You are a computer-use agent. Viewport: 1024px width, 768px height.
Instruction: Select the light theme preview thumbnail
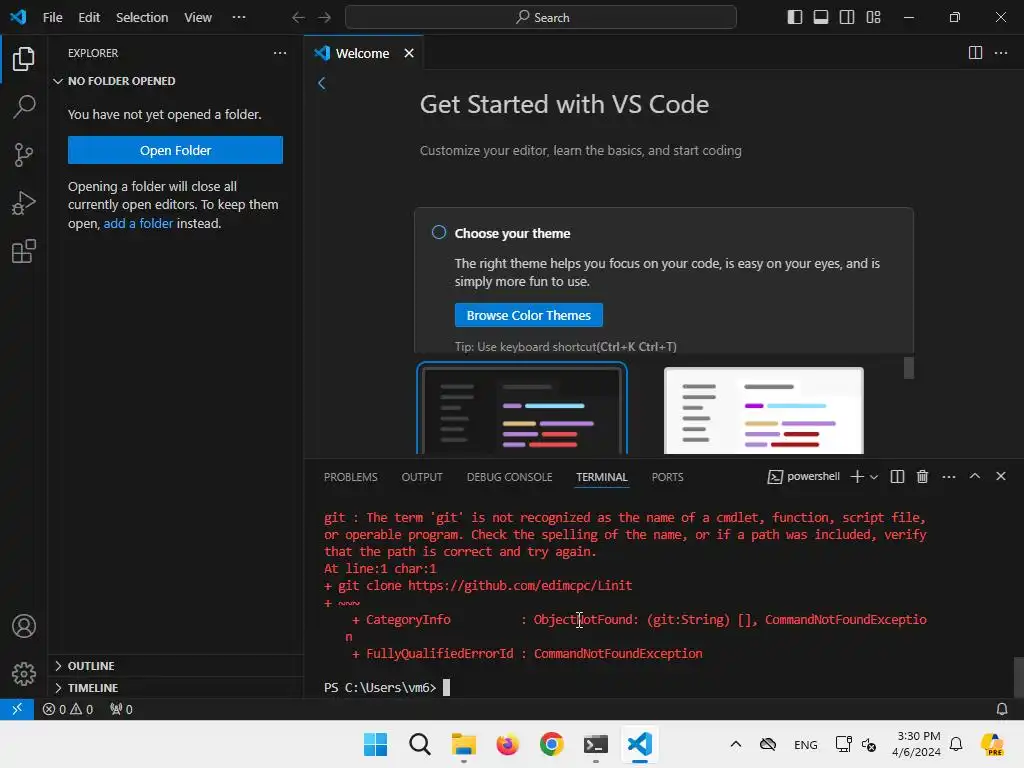[763, 410]
